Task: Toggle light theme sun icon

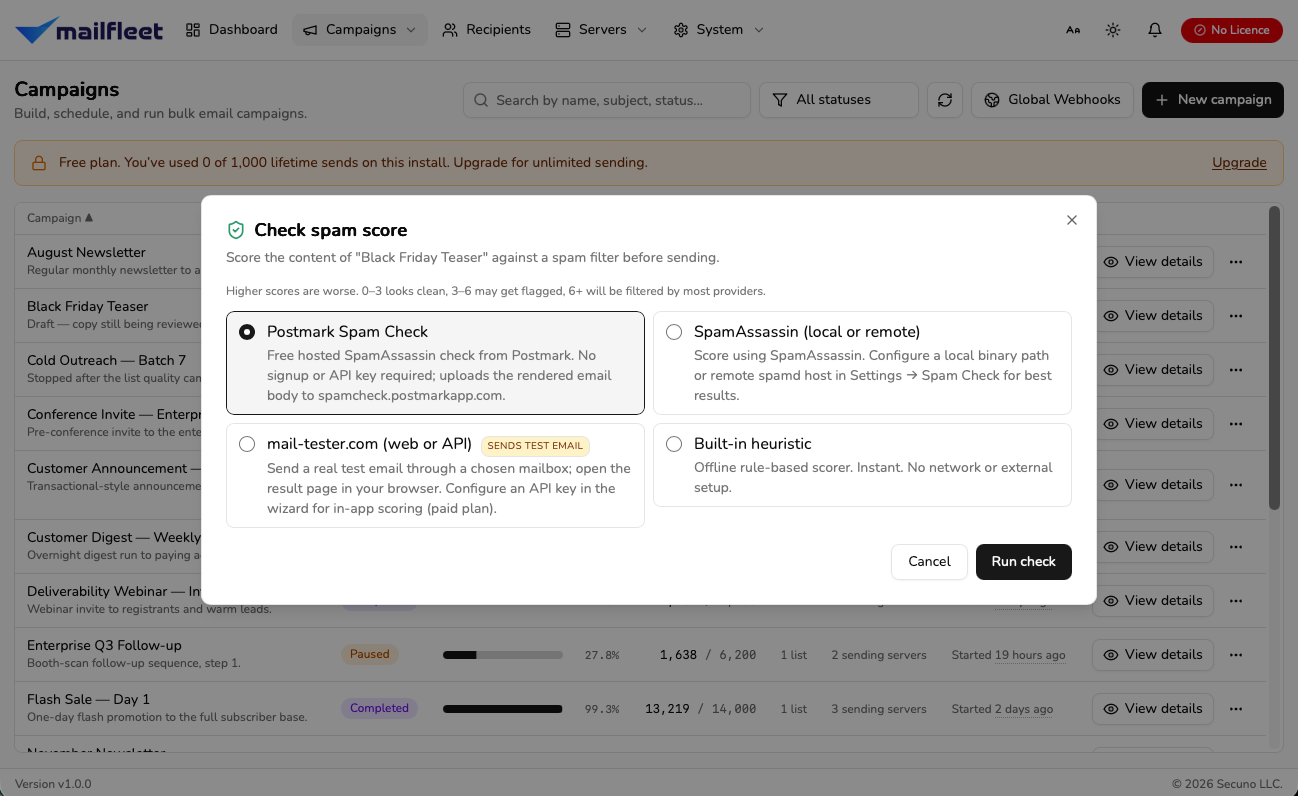Action: click(x=1113, y=30)
